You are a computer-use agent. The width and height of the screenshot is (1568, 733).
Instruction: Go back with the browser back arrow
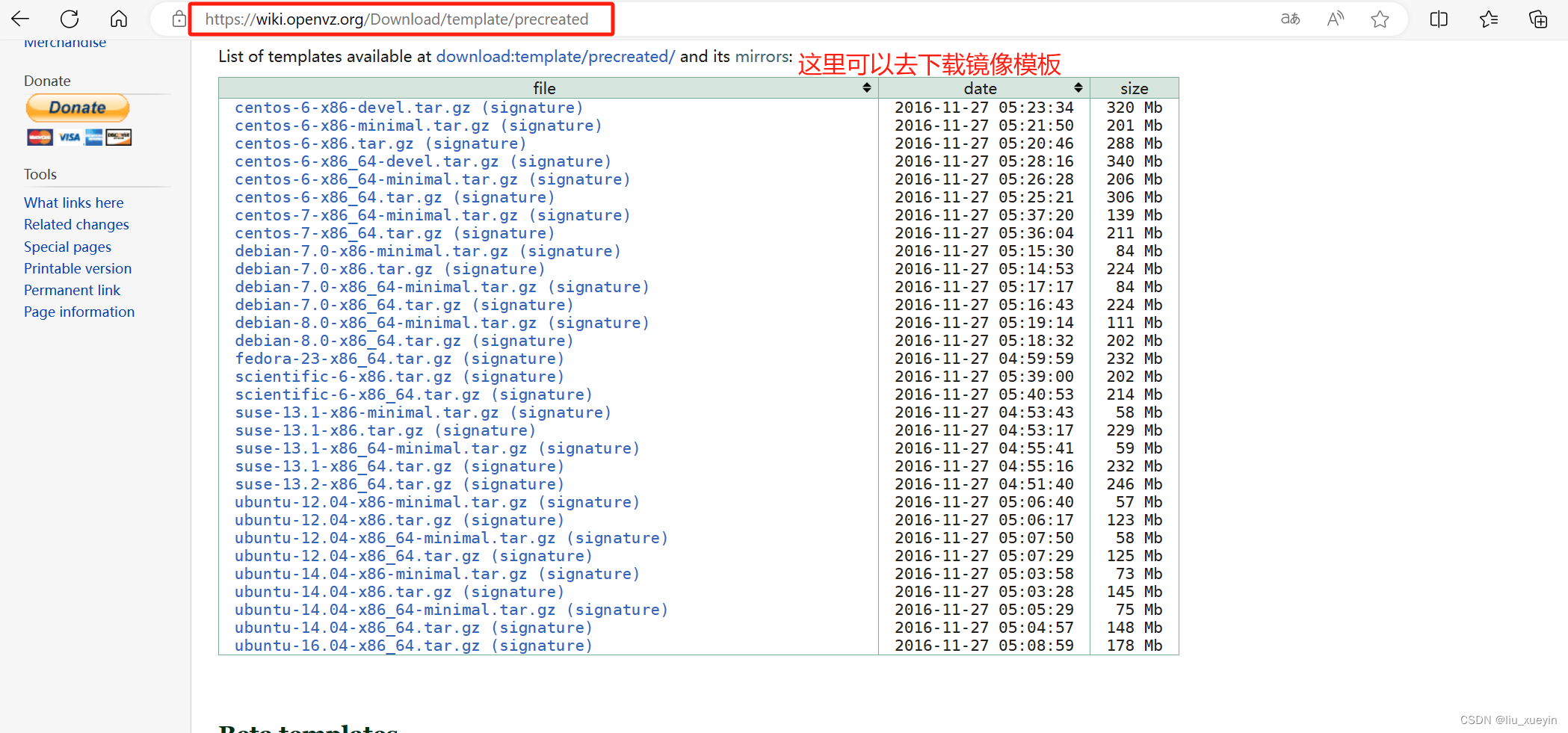(x=20, y=19)
